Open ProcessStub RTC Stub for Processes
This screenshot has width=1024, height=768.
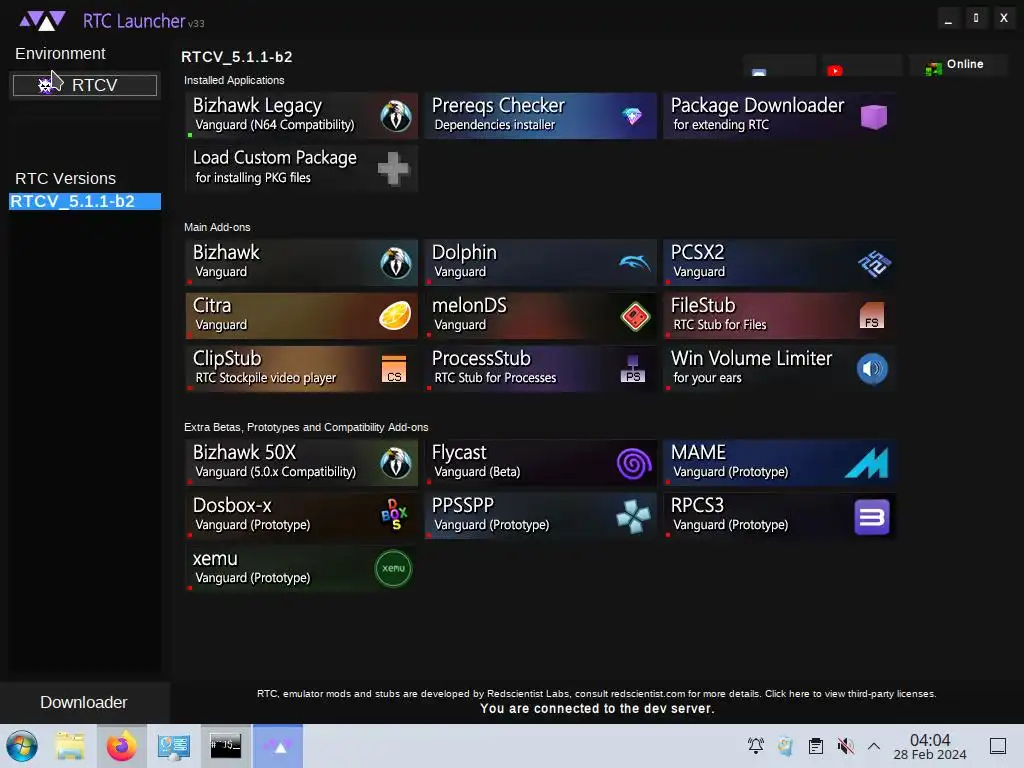(540, 368)
